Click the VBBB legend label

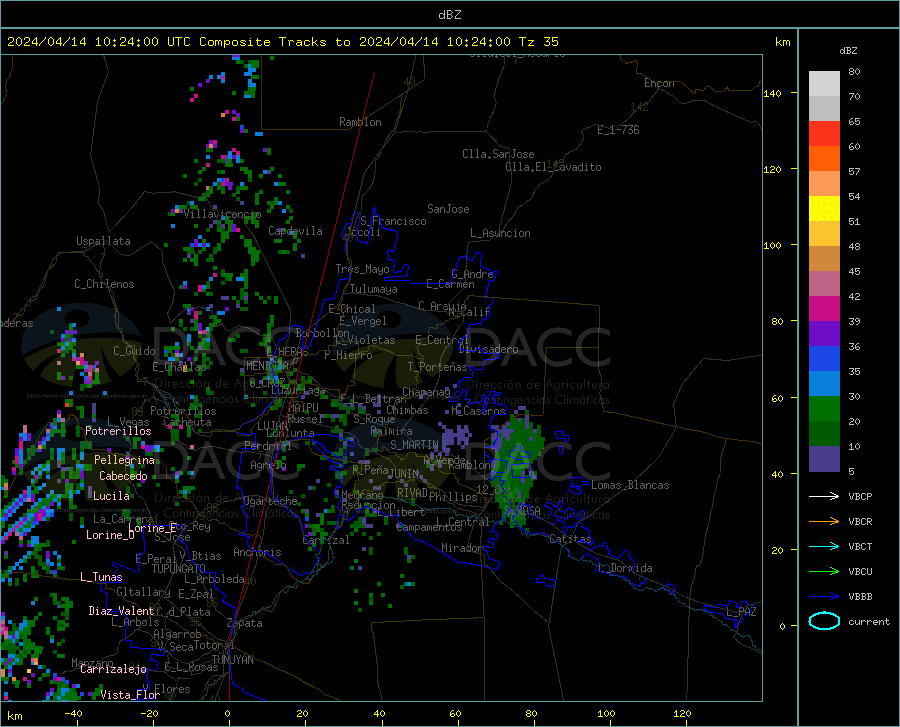click(x=860, y=597)
